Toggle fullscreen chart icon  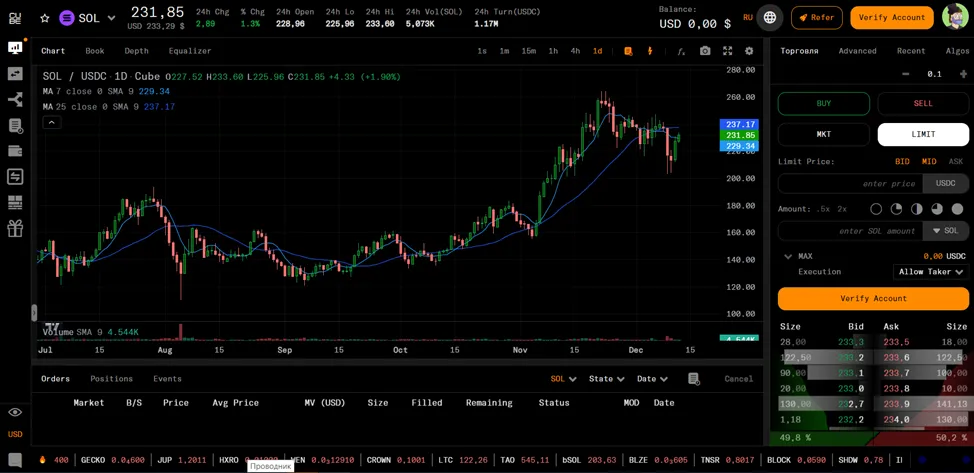(x=727, y=51)
